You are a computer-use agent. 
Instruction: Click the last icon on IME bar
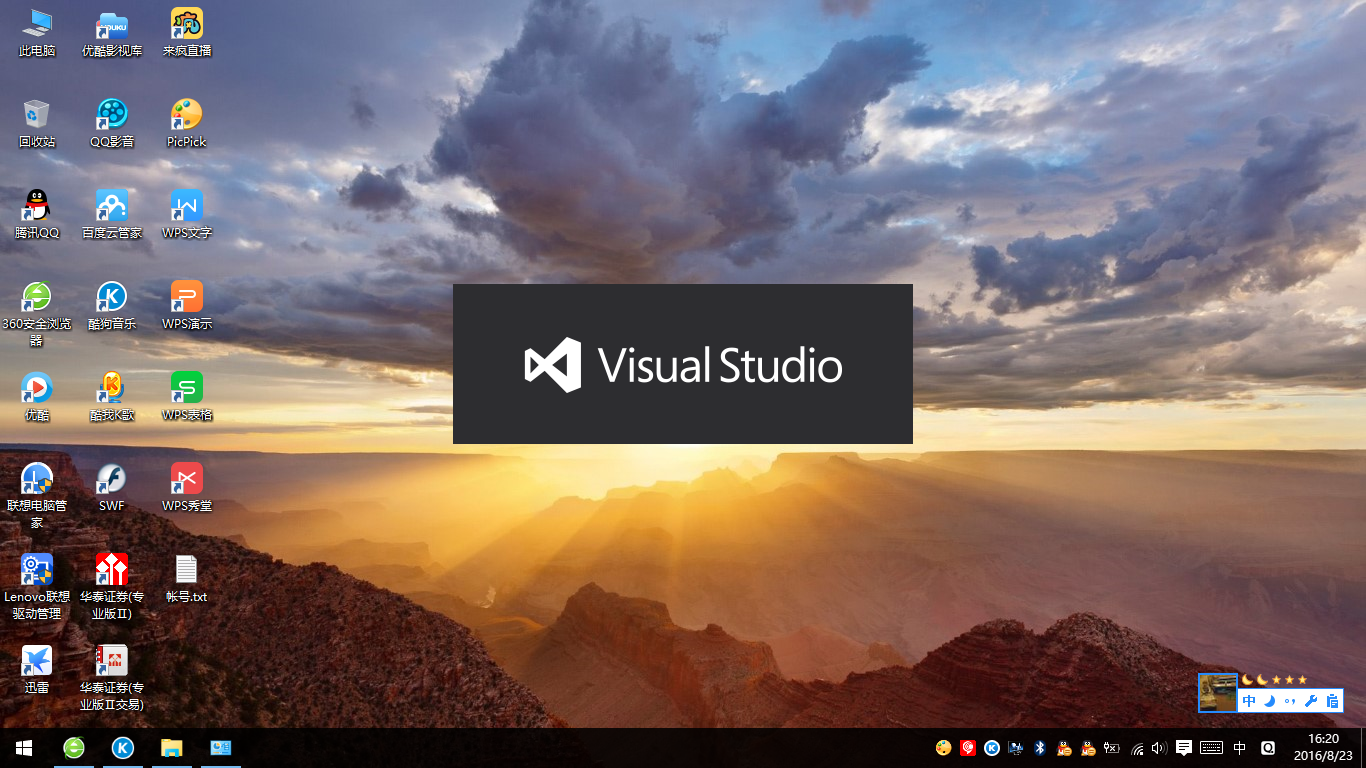click(x=1332, y=701)
